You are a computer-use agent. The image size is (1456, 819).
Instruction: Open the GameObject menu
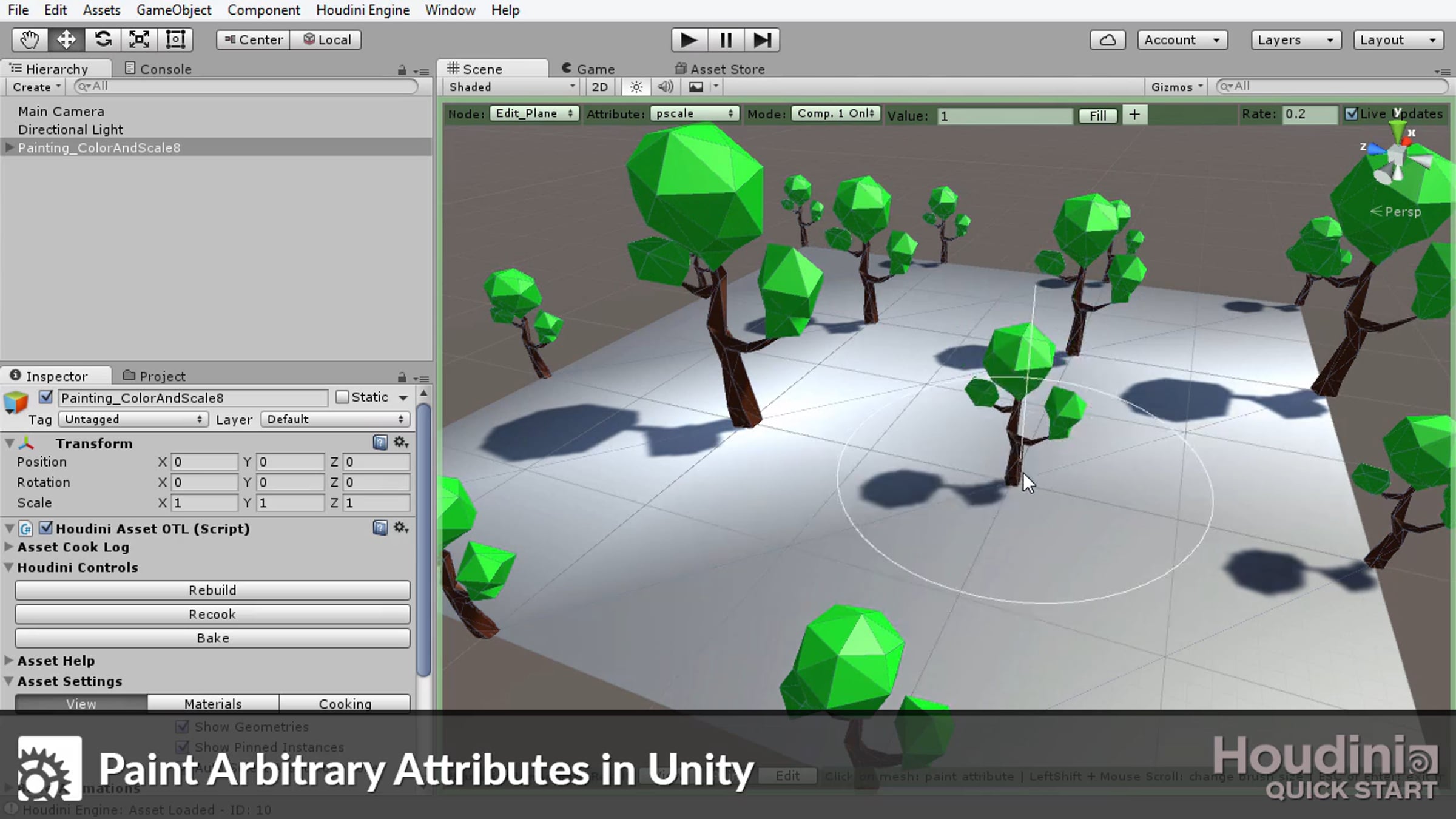[174, 10]
